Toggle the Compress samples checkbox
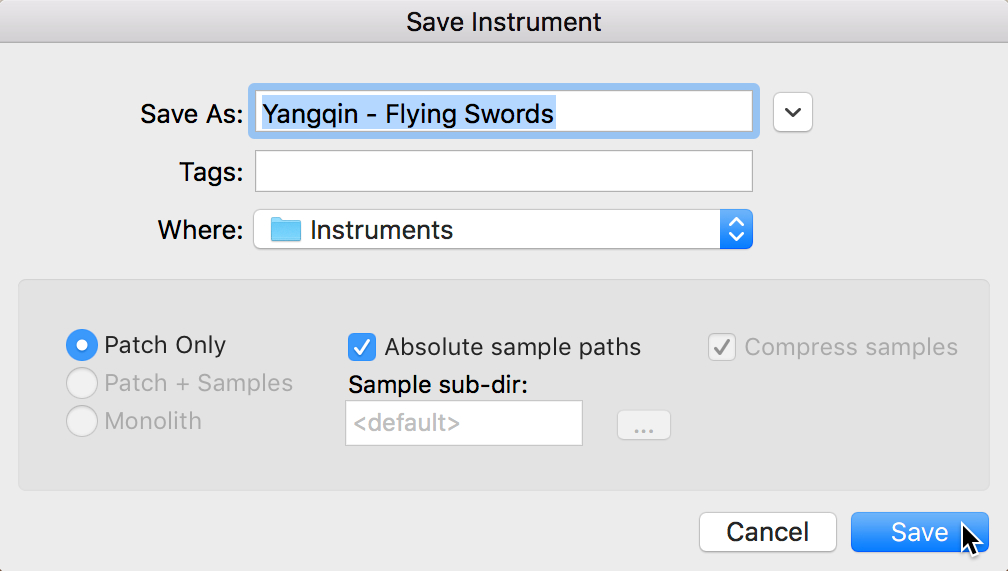The image size is (1008, 571). 722,347
